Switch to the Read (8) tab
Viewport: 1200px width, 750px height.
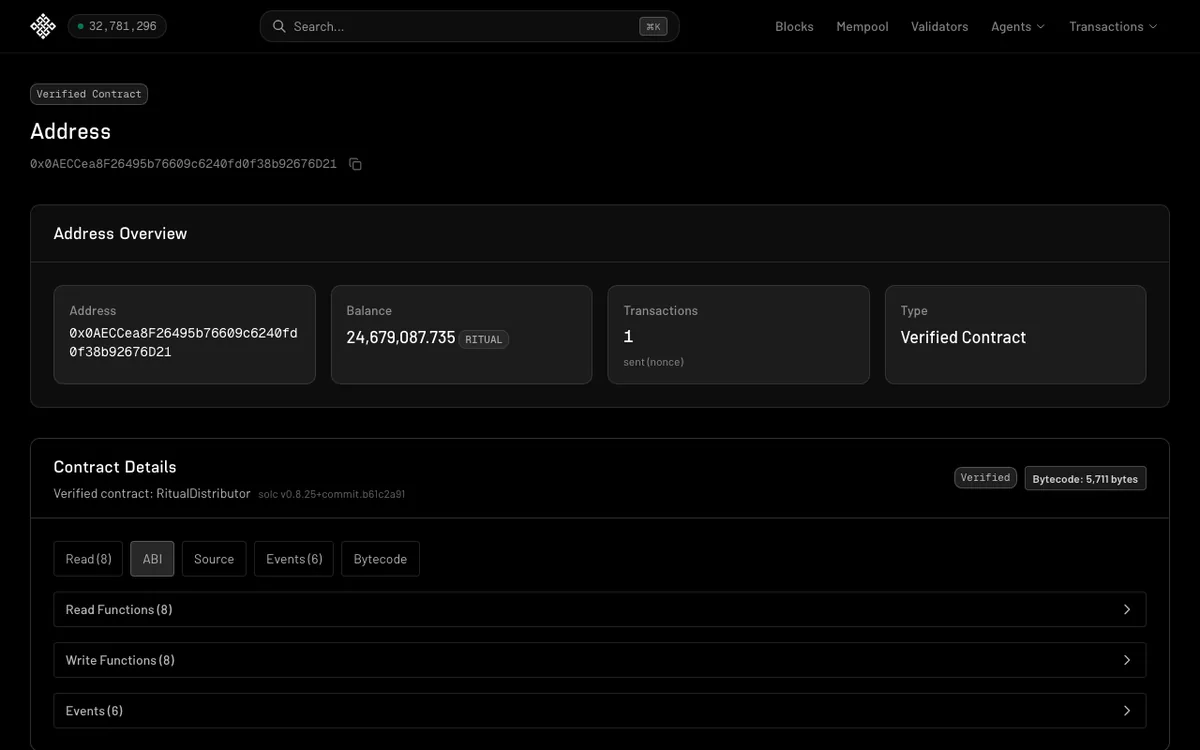click(x=89, y=559)
